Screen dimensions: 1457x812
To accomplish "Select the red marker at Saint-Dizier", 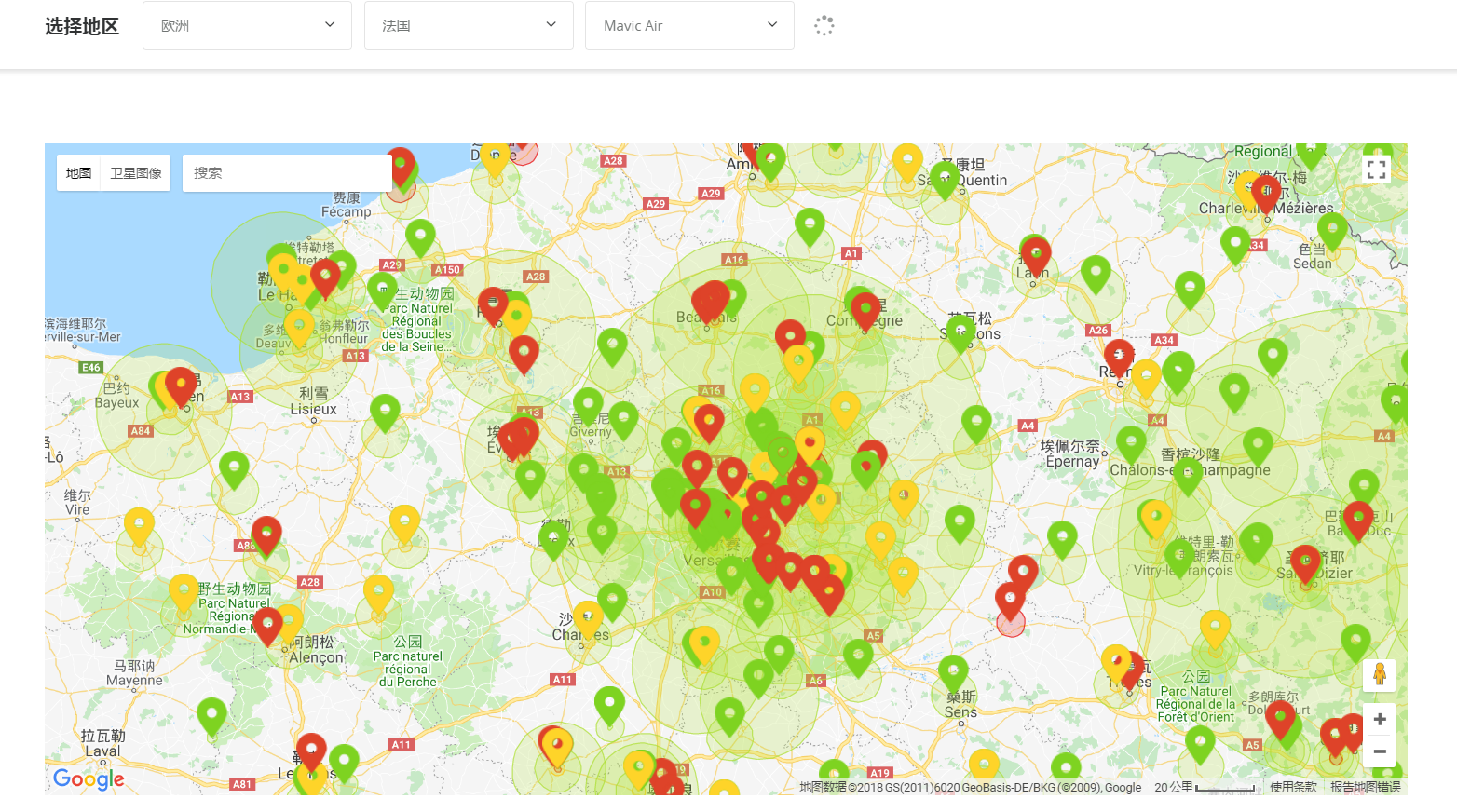I will coord(1305,564).
